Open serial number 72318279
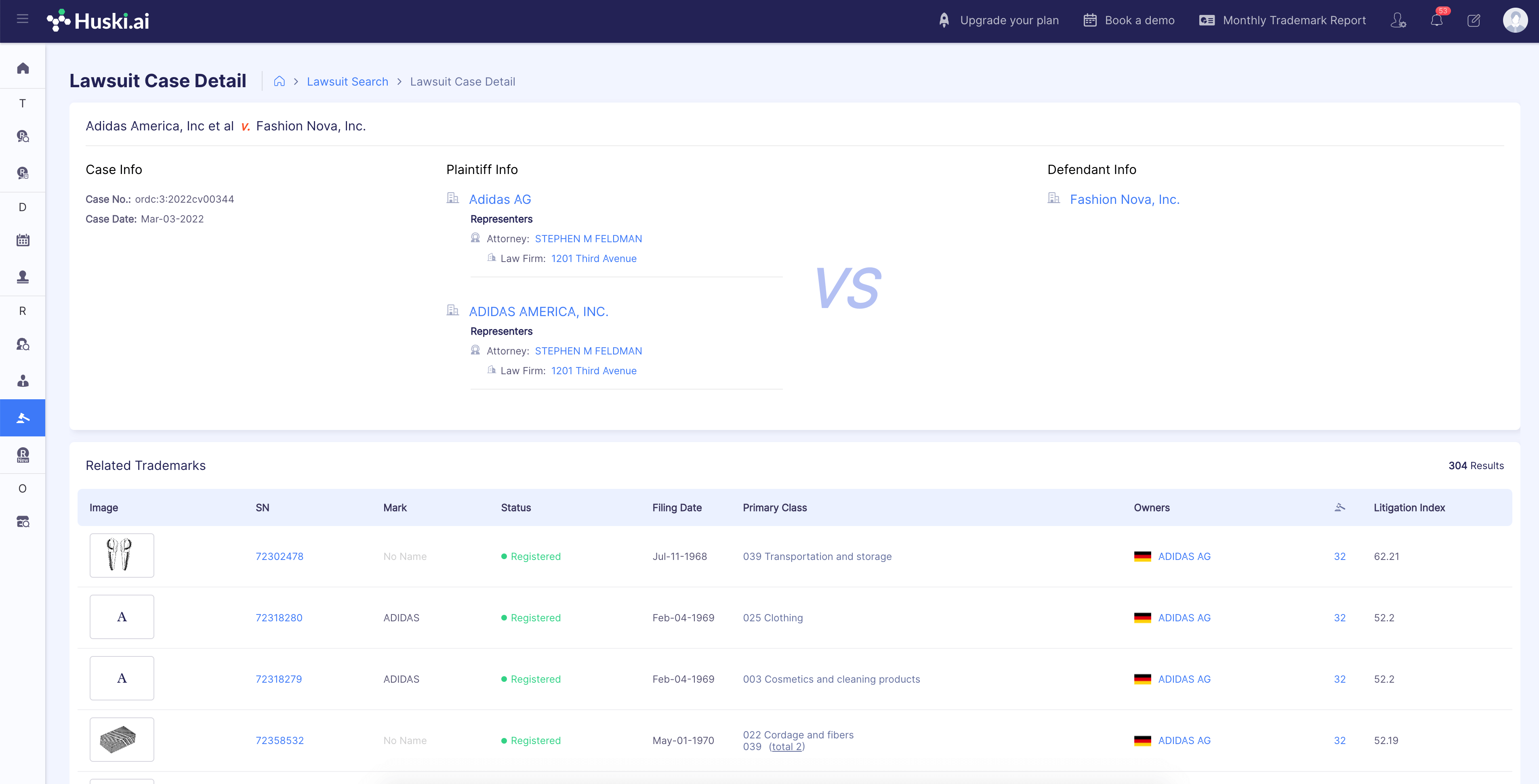This screenshot has width=1539, height=784. coord(278,679)
